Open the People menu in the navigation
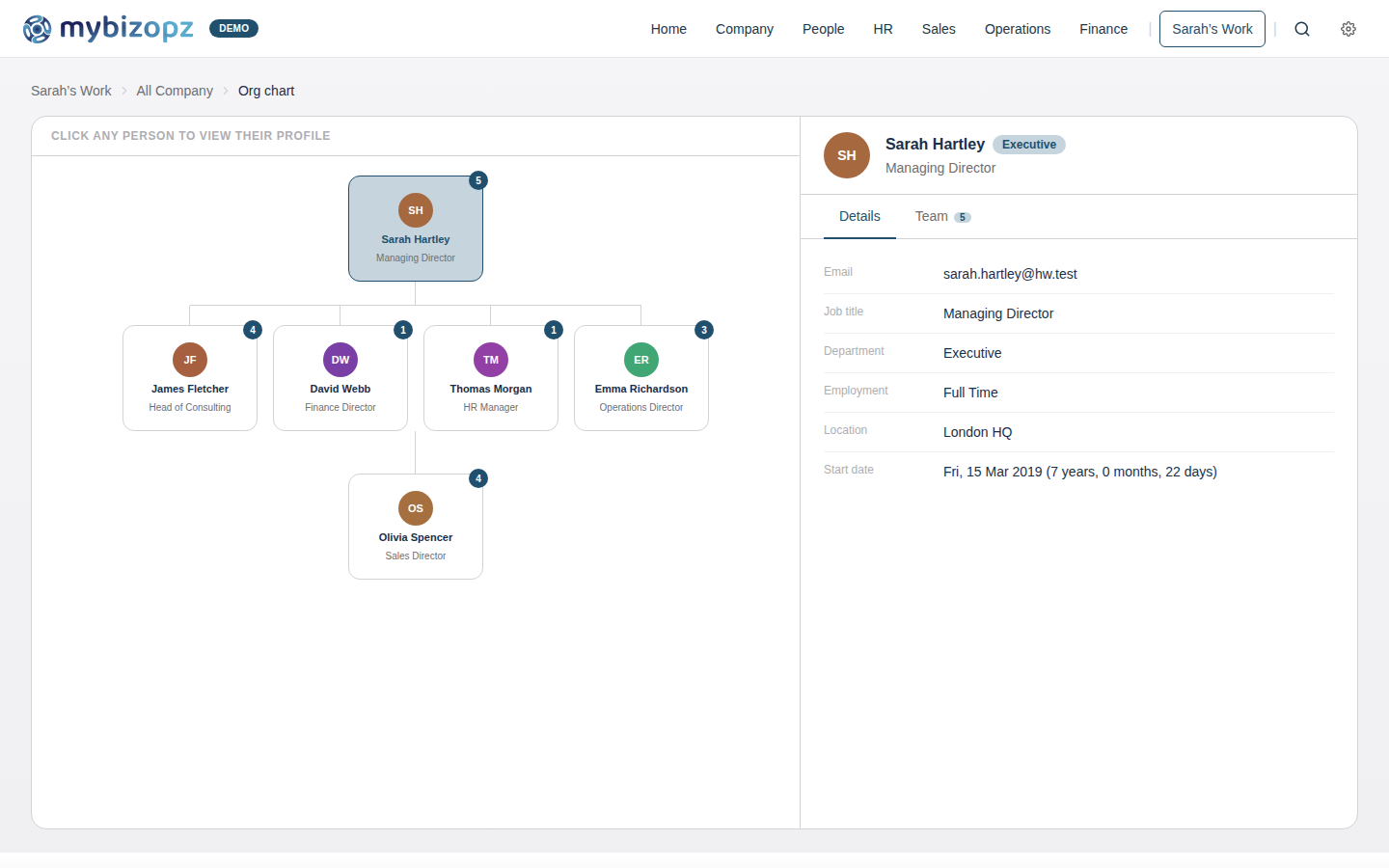Screen dimensions: 1389x868 coord(823,29)
